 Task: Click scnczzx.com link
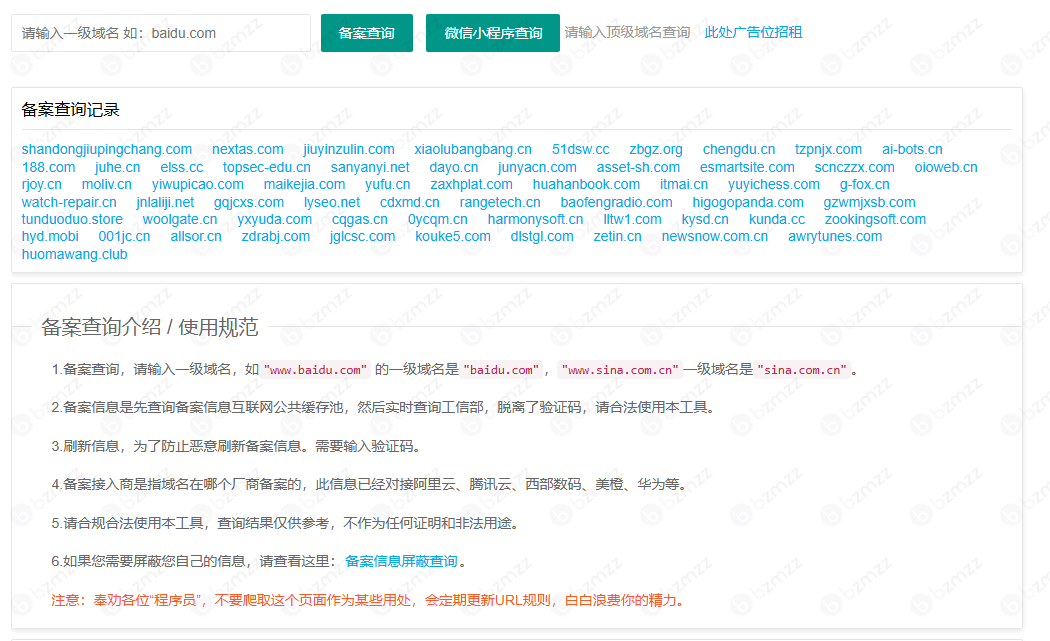click(854, 167)
